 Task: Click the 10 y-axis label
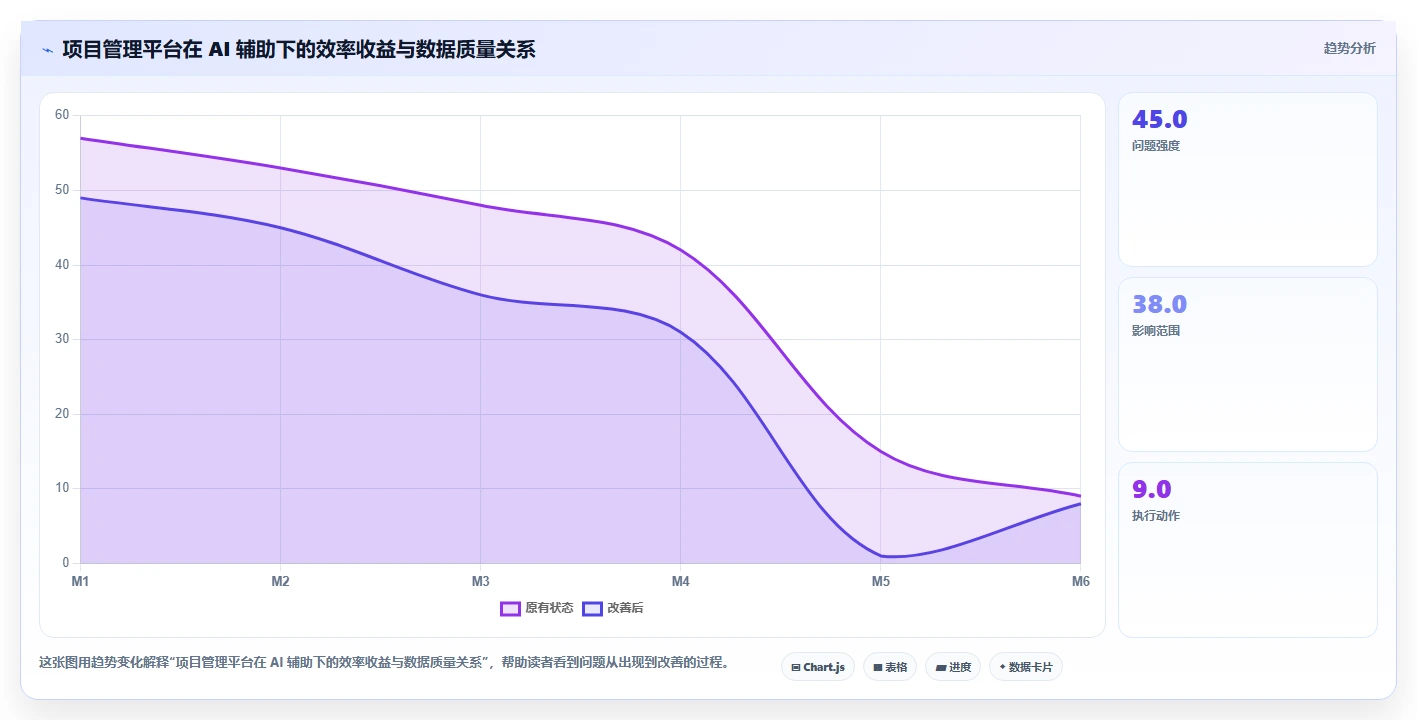[x=62, y=488]
